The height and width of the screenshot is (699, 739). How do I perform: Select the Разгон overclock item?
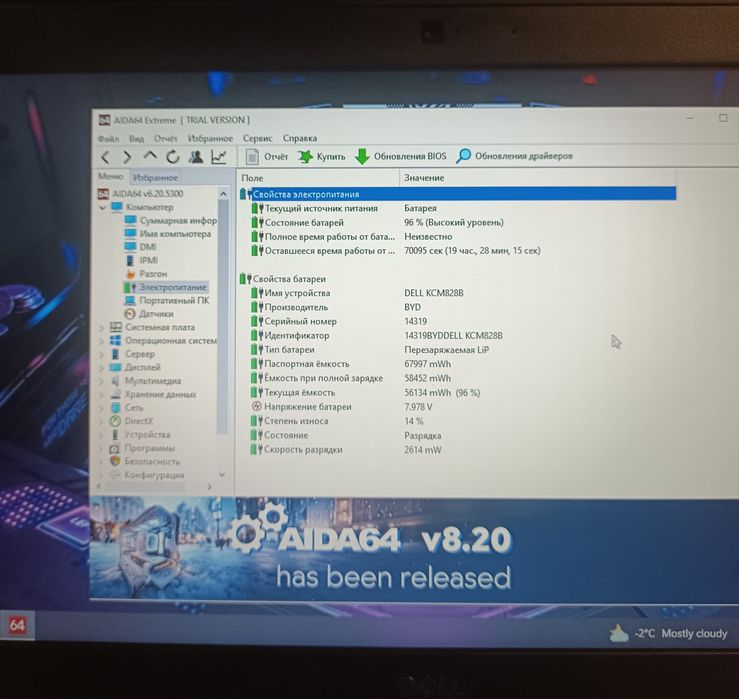pyautogui.click(x=146, y=274)
